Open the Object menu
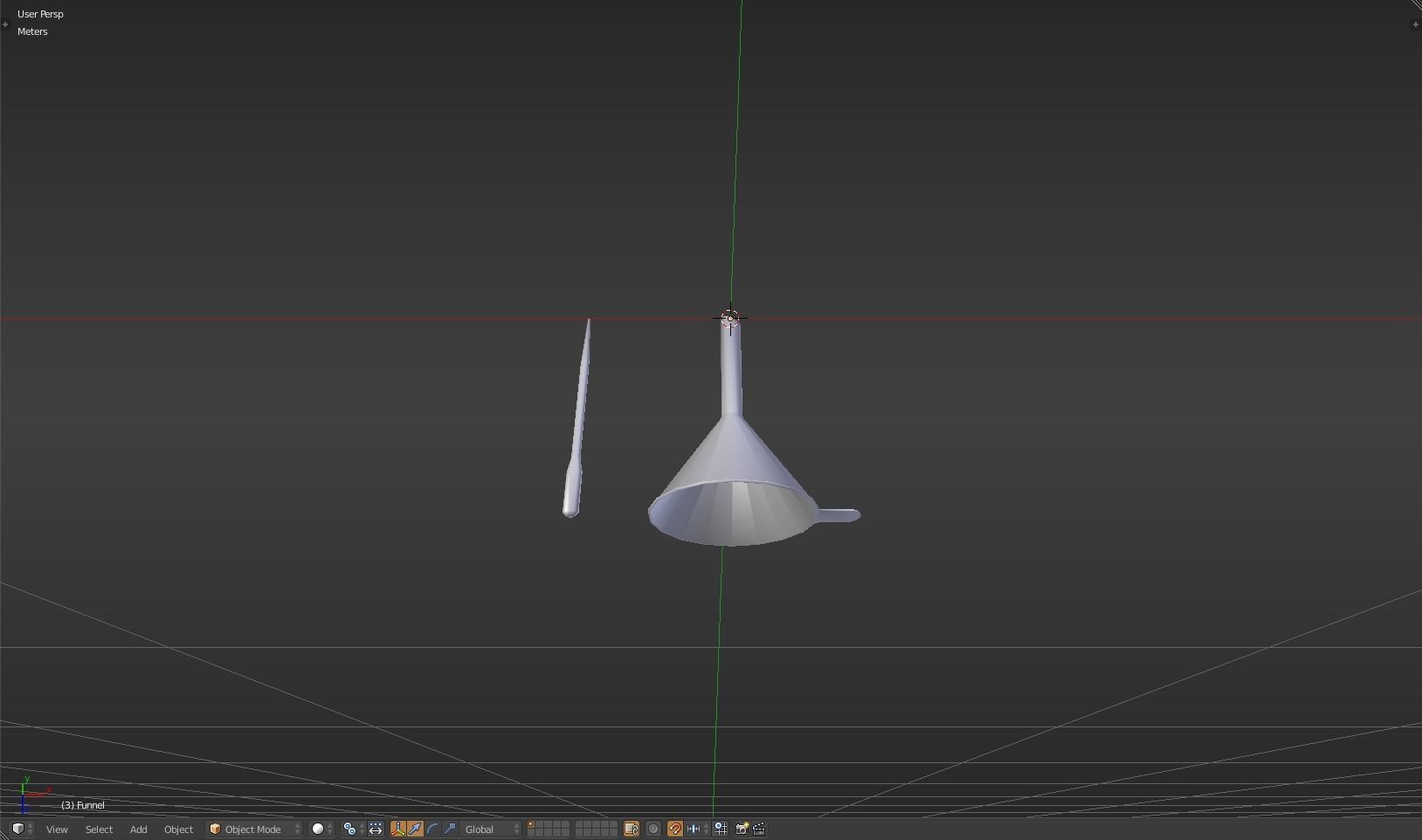The height and width of the screenshot is (840, 1422). (x=178, y=830)
